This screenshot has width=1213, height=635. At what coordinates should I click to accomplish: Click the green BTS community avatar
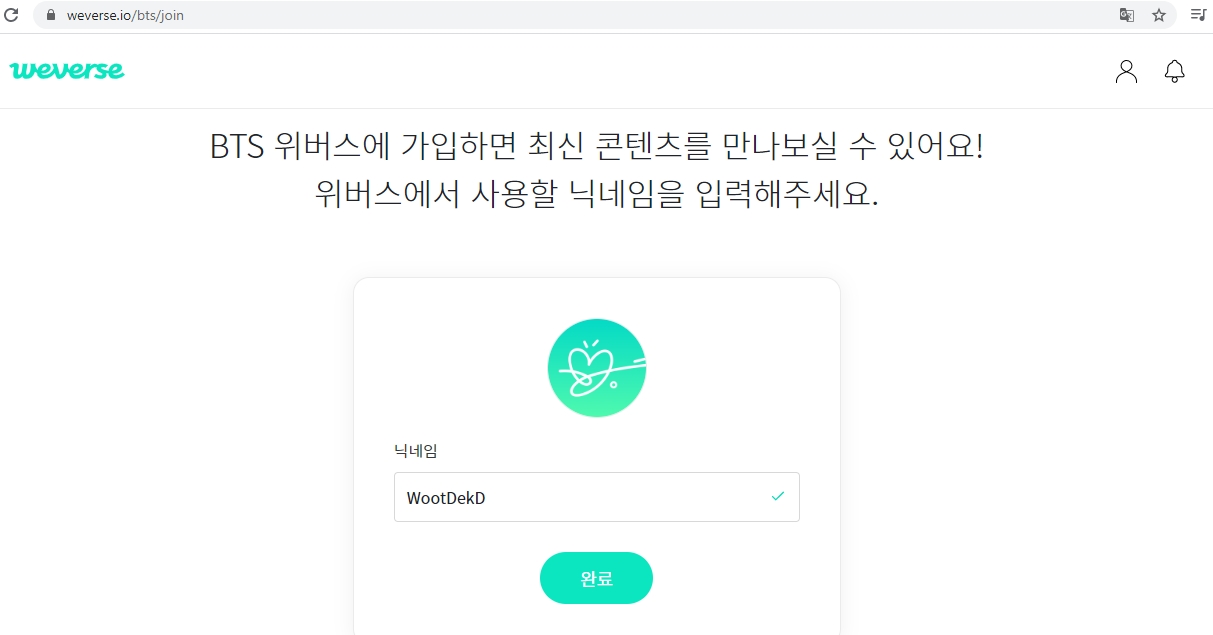[597, 368]
